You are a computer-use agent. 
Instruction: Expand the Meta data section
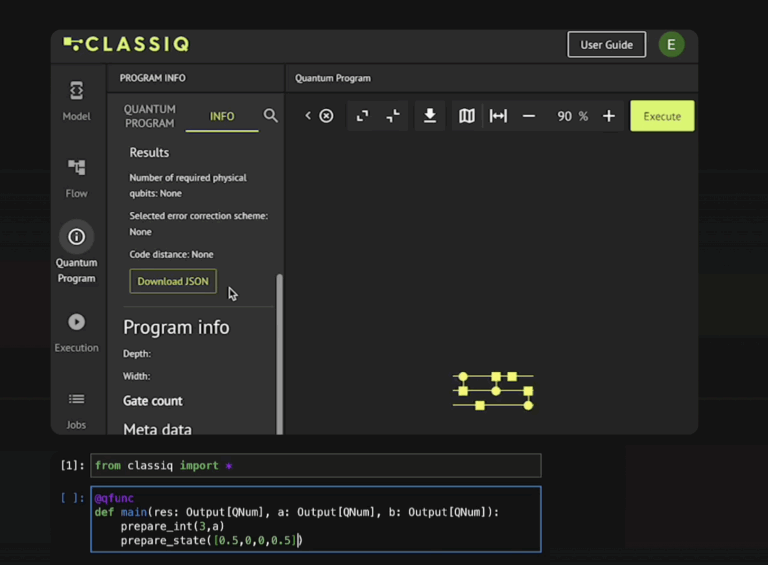click(157, 429)
